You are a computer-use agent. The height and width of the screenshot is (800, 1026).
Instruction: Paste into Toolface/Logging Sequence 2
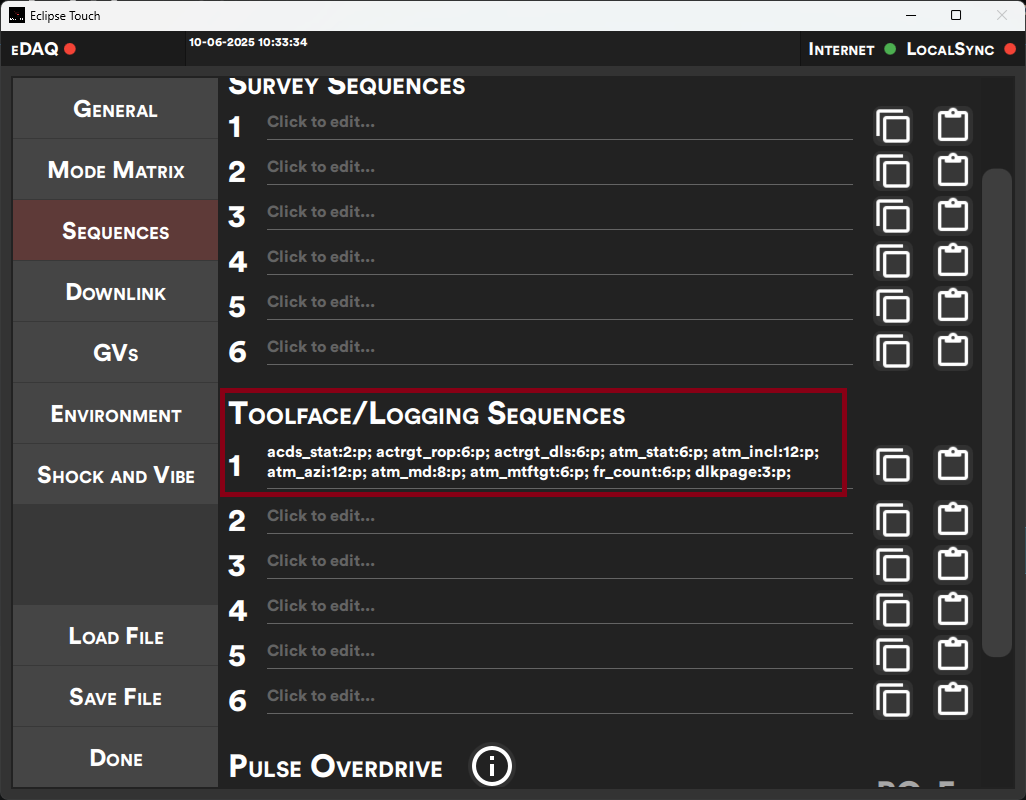[952, 520]
